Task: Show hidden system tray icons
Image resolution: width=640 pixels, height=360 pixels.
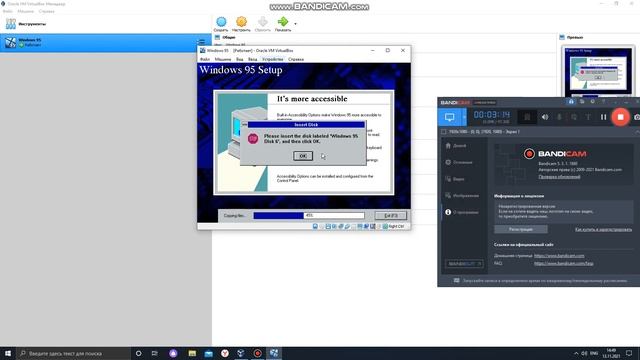Action: point(576,353)
